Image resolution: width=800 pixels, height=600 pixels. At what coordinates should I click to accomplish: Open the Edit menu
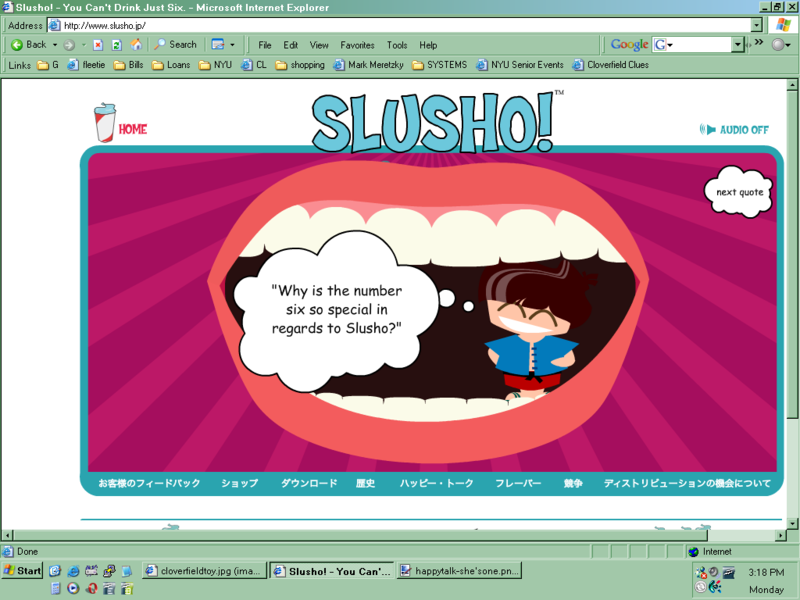click(291, 45)
